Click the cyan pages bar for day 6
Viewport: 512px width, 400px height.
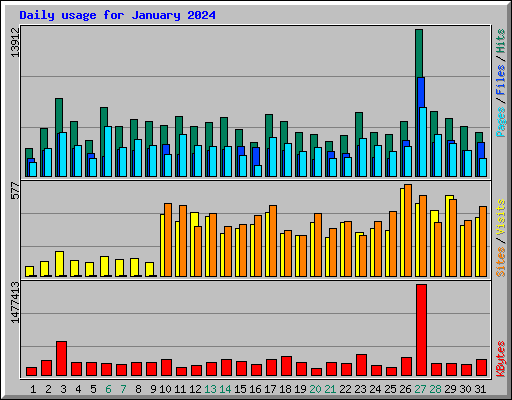[108, 151]
